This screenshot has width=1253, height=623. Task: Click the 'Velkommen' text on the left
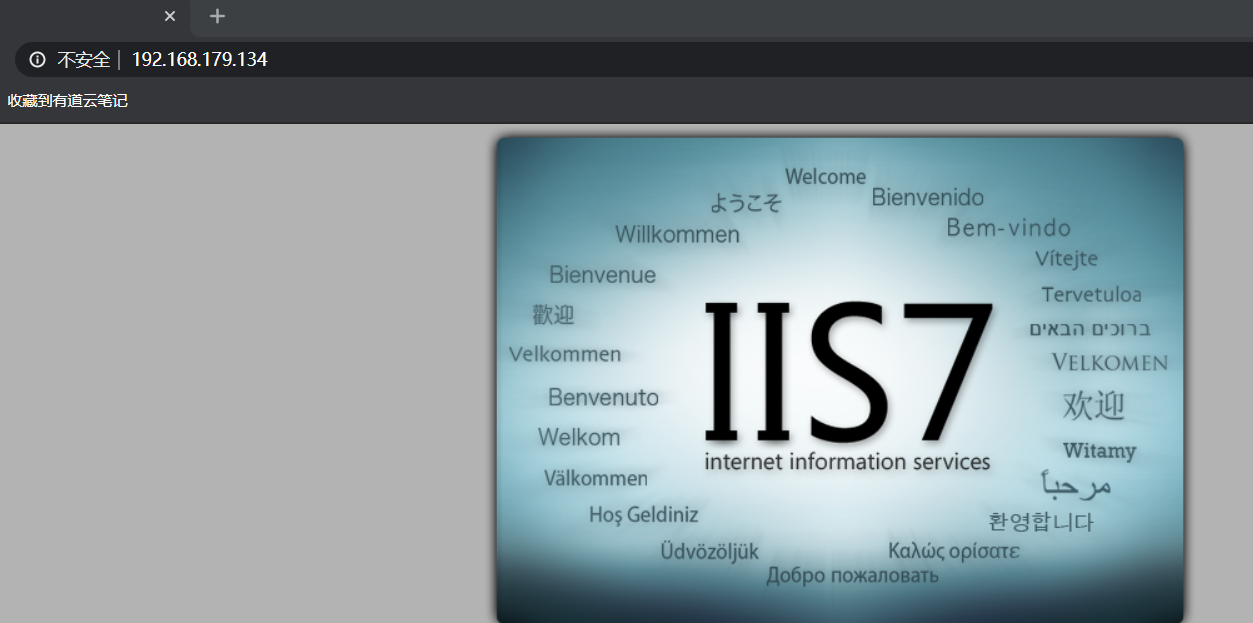[x=565, y=354]
